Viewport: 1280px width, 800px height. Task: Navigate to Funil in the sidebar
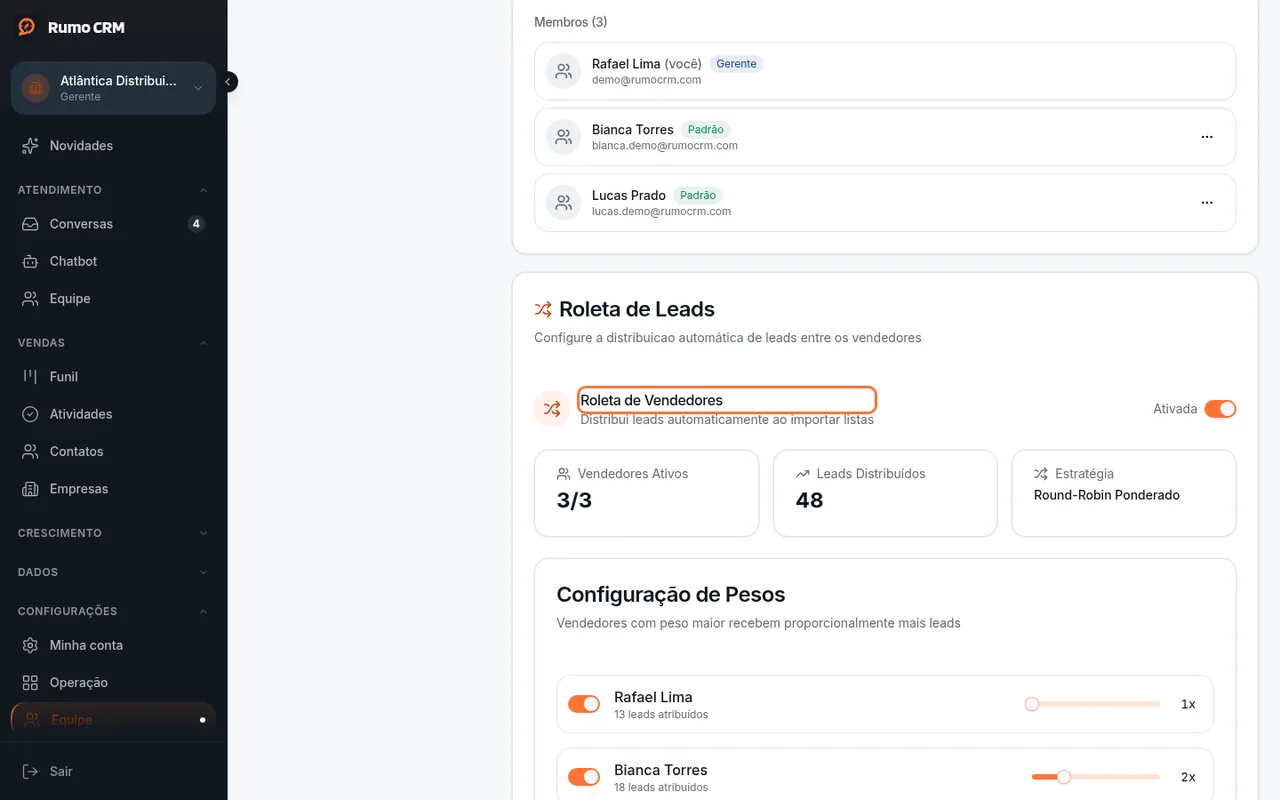(113, 377)
